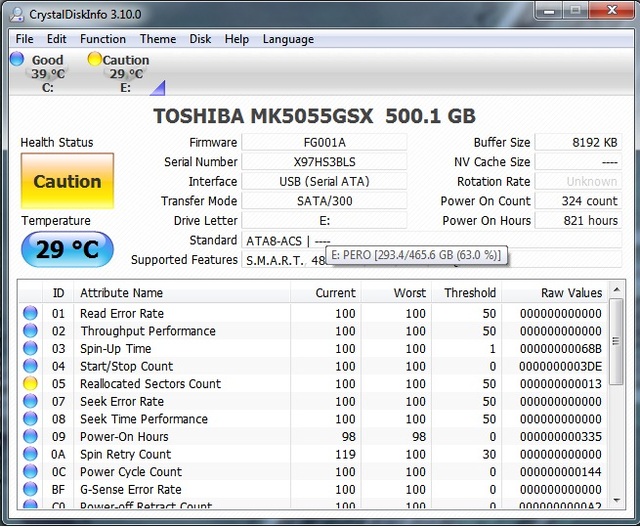Click the attribute list scrollbar thumb

(616, 341)
